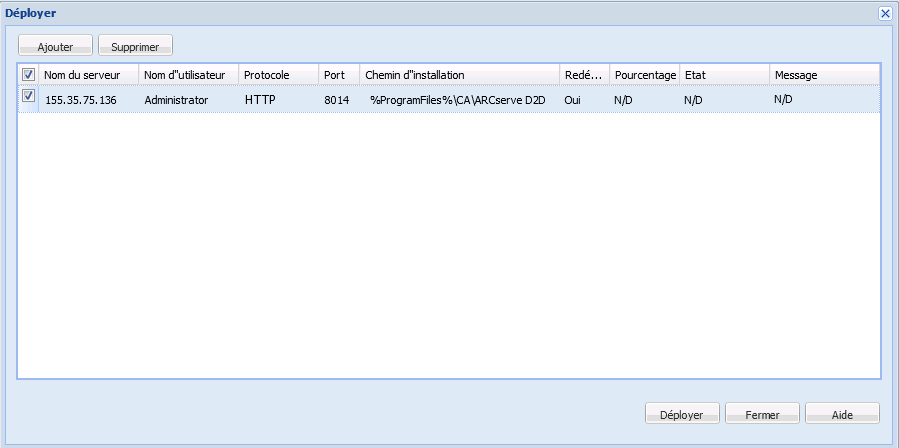899x448 pixels.
Task: Sort by Nom du serveur column header
Action: 88,75
